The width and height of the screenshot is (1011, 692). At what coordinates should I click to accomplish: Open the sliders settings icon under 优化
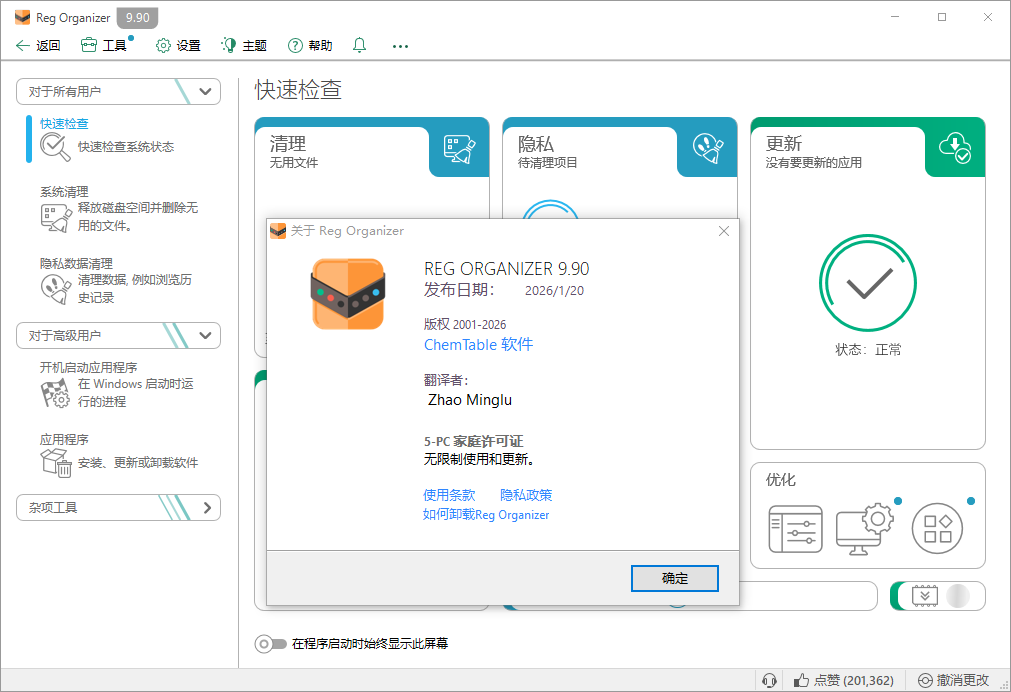pos(795,529)
